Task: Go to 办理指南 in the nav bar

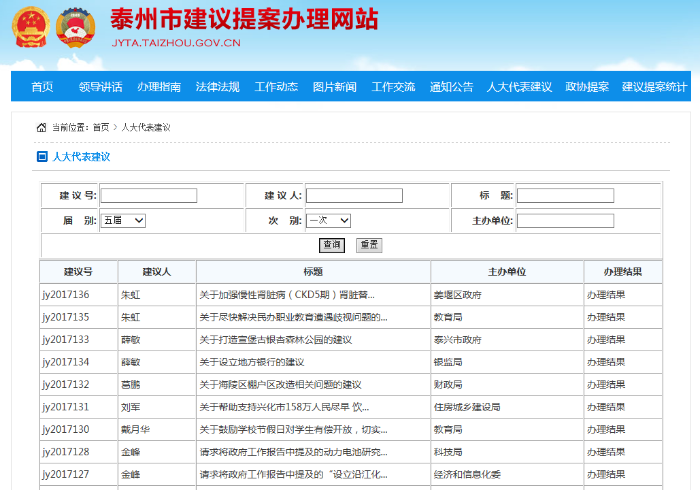Action: point(159,87)
